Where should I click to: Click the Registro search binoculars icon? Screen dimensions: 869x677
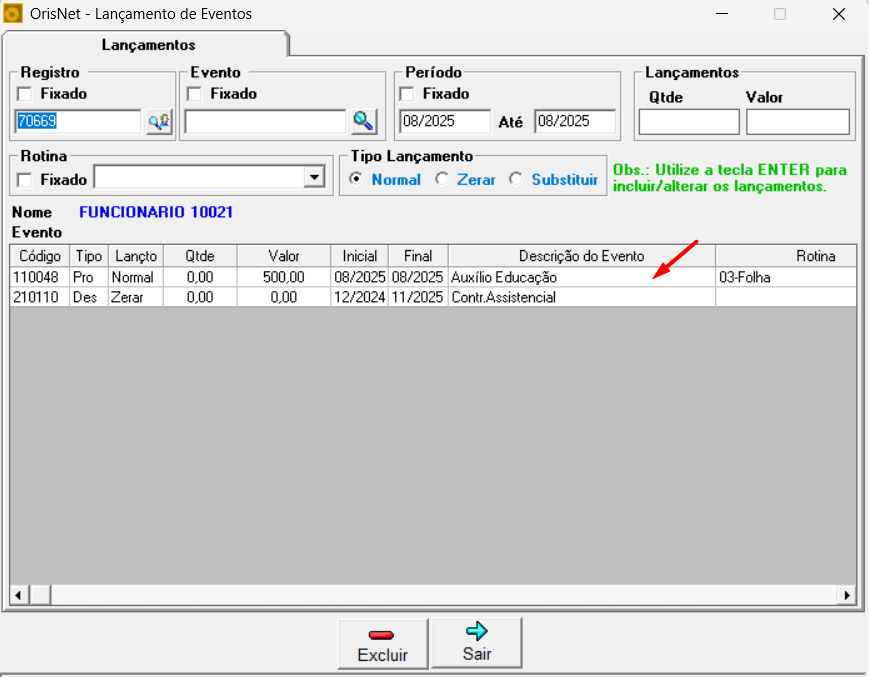click(159, 122)
